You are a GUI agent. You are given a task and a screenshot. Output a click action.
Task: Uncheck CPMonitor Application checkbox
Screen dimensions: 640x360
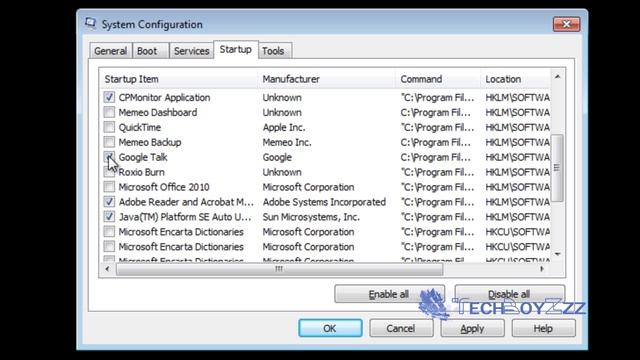109,97
